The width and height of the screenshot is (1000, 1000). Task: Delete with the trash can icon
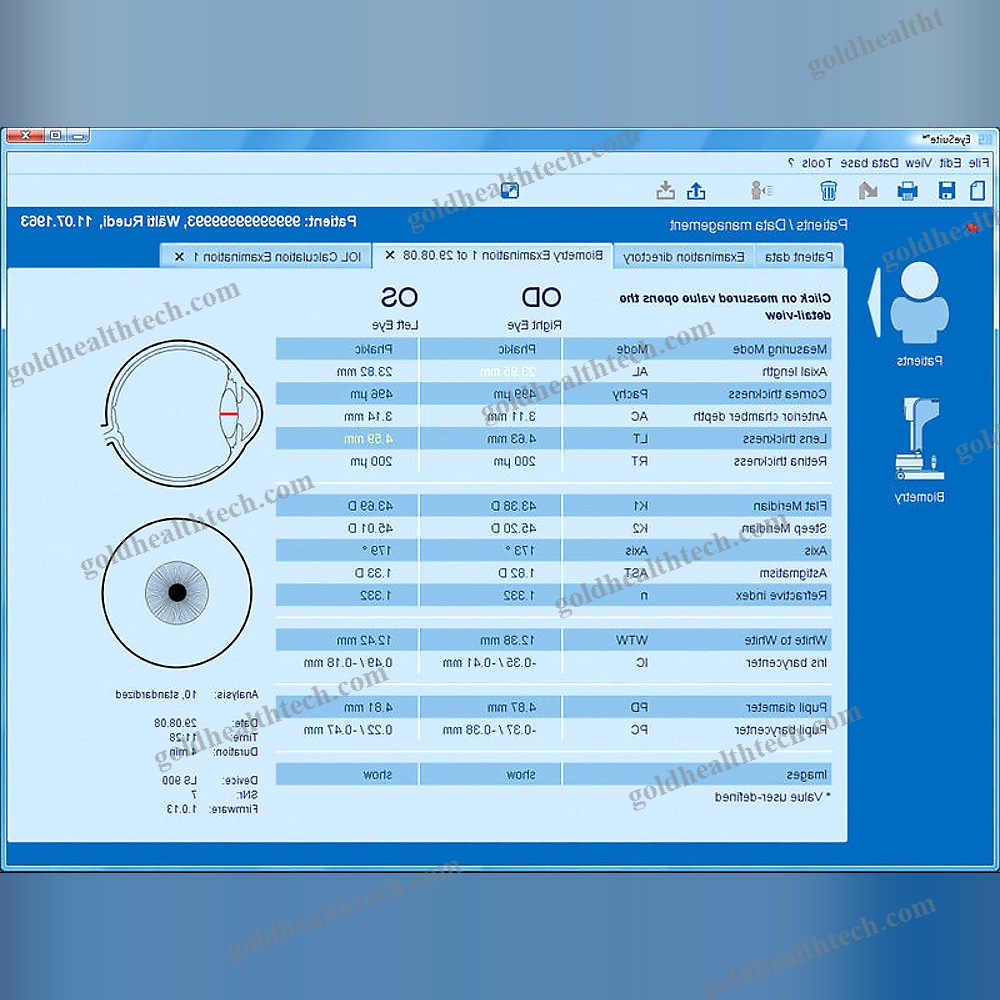click(828, 190)
